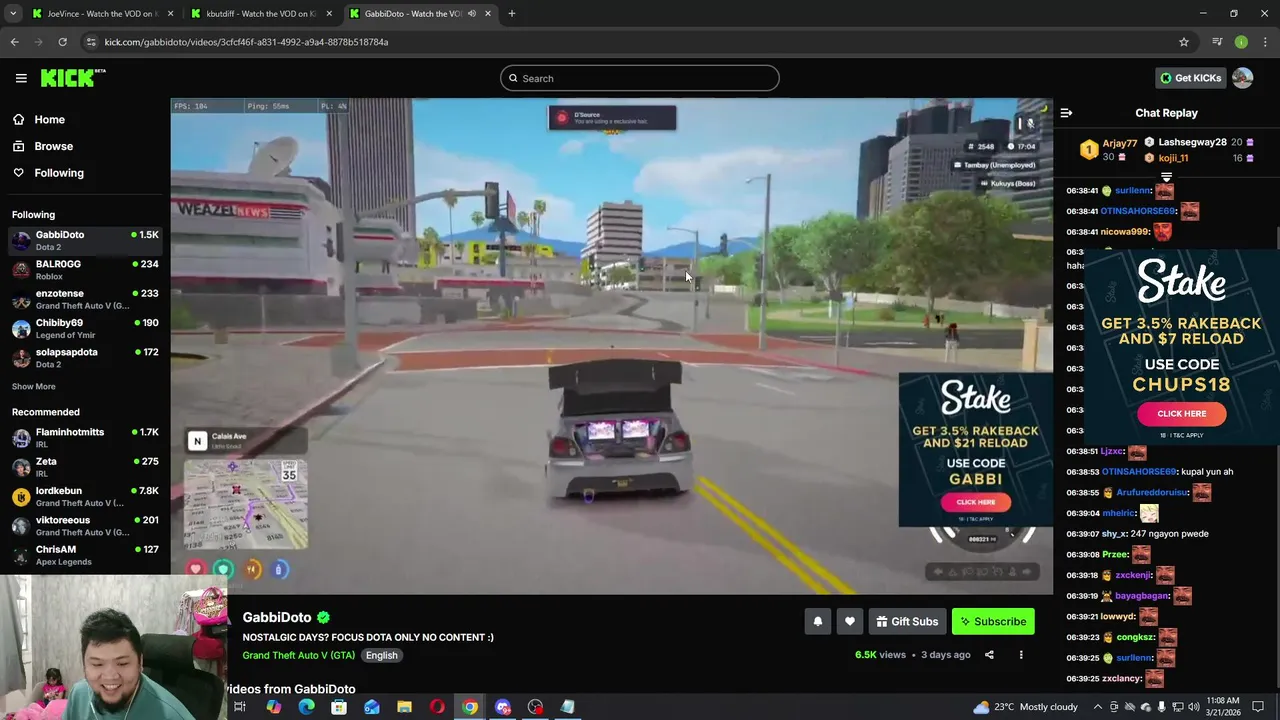Open Task View on the taskbar
This screenshot has width=1280, height=720.
click(x=240, y=707)
